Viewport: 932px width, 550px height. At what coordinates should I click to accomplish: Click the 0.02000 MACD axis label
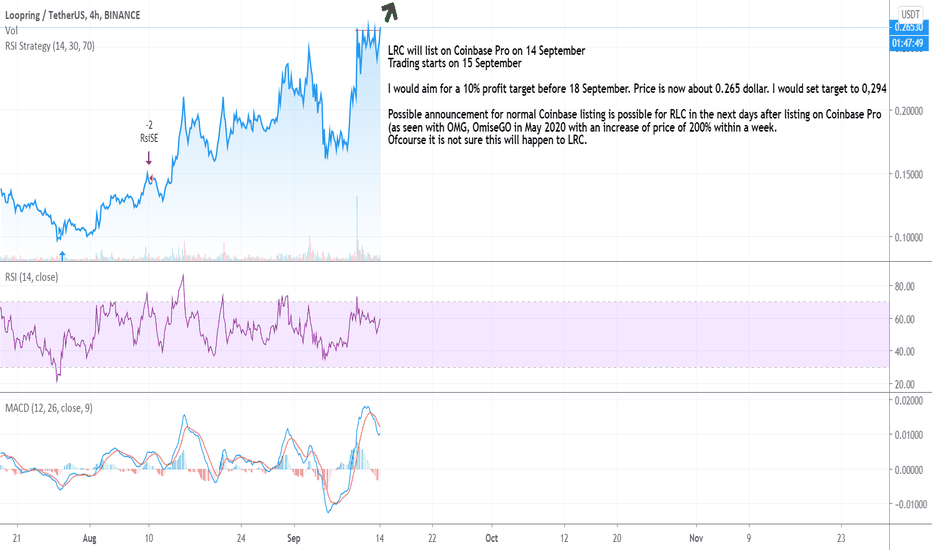click(909, 401)
